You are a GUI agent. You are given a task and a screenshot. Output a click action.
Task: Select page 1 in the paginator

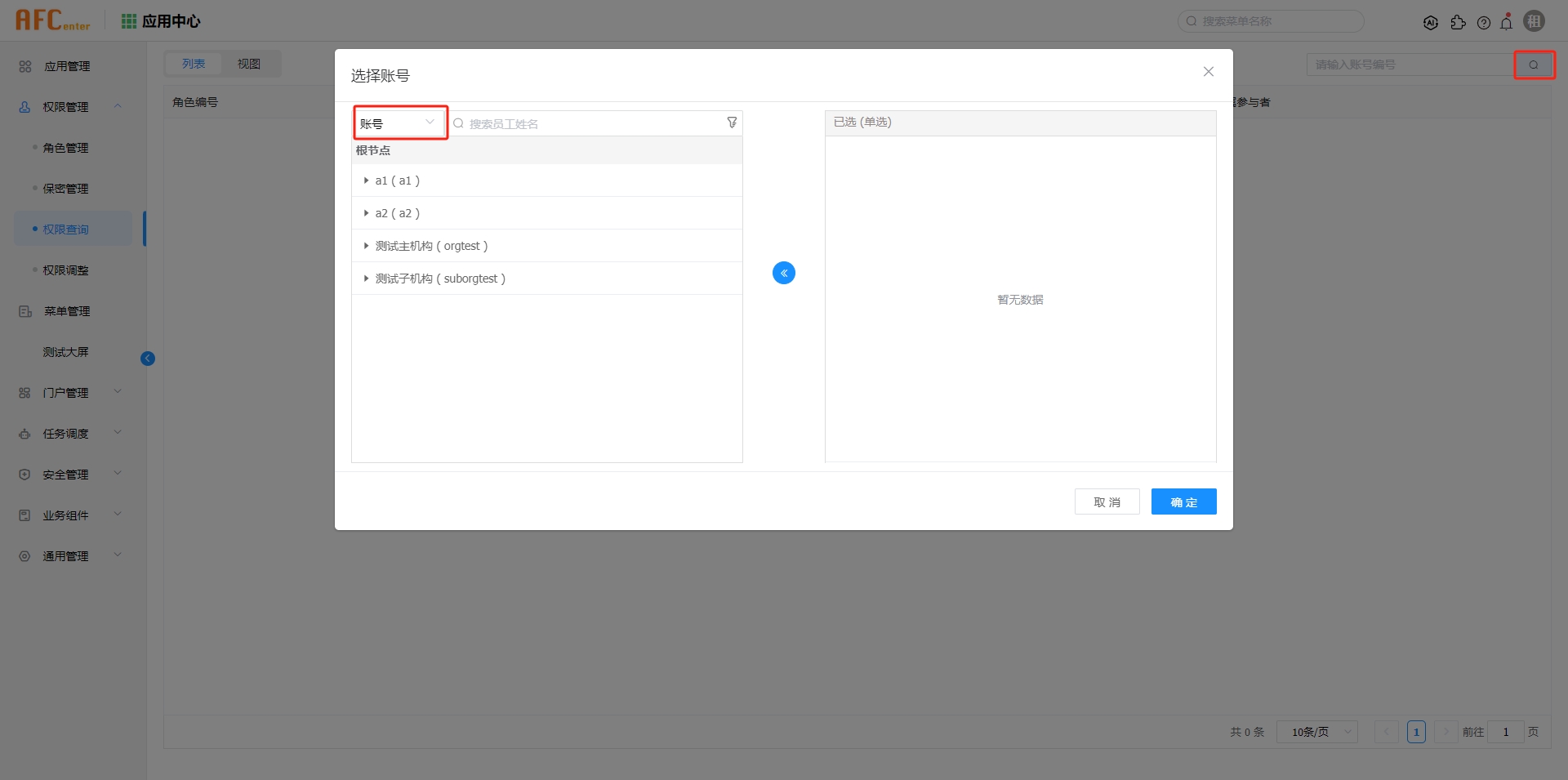point(1415,732)
